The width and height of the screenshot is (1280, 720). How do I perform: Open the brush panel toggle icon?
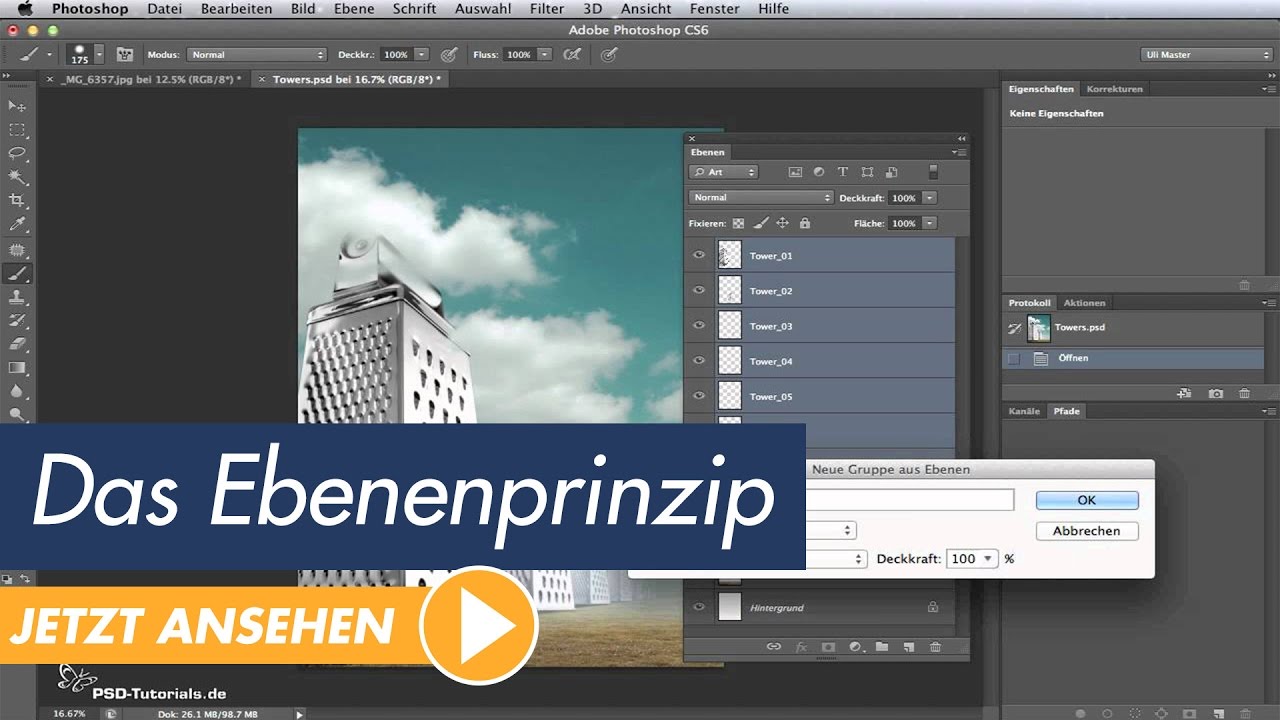125,55
